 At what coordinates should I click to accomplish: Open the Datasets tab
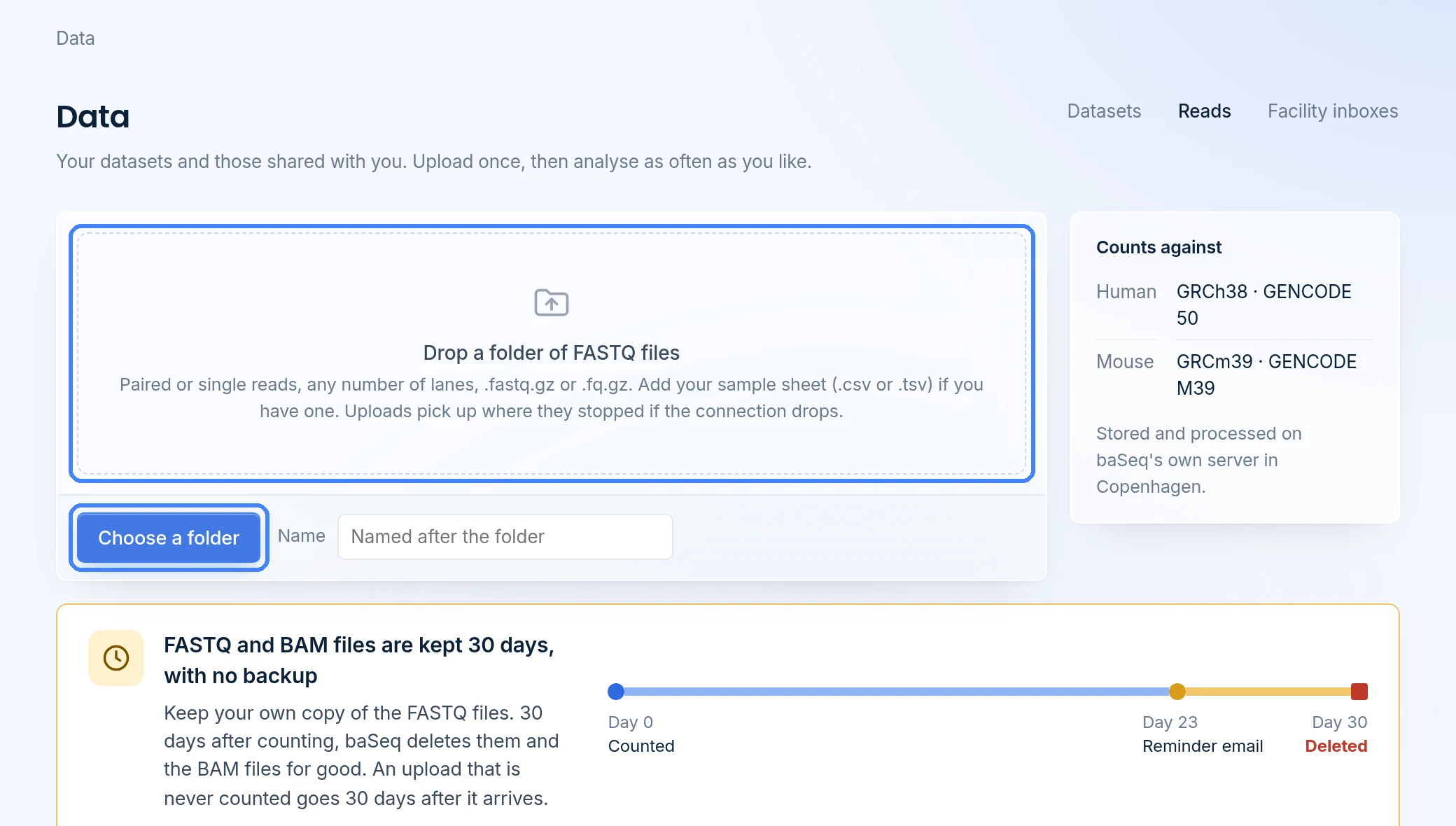click(1104, 111)
